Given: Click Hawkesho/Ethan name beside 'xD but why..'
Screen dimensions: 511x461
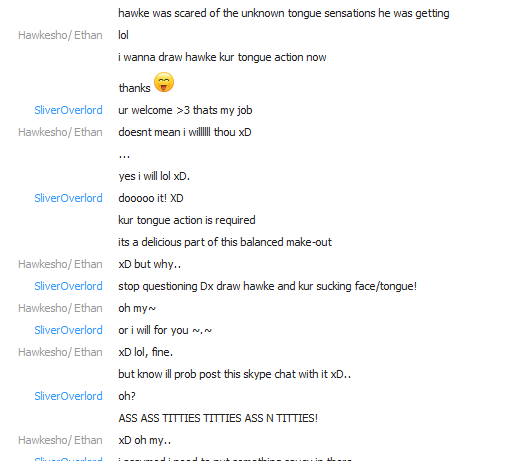Looking at the screenshot, I should pyautogui.click(x=60, y=264).
